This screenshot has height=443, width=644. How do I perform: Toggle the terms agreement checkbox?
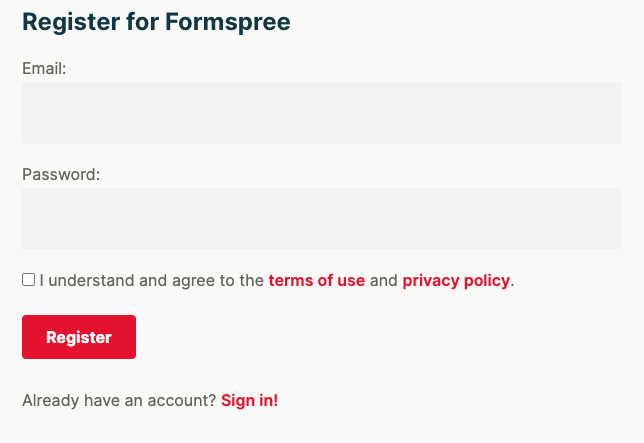click(29, 280)
